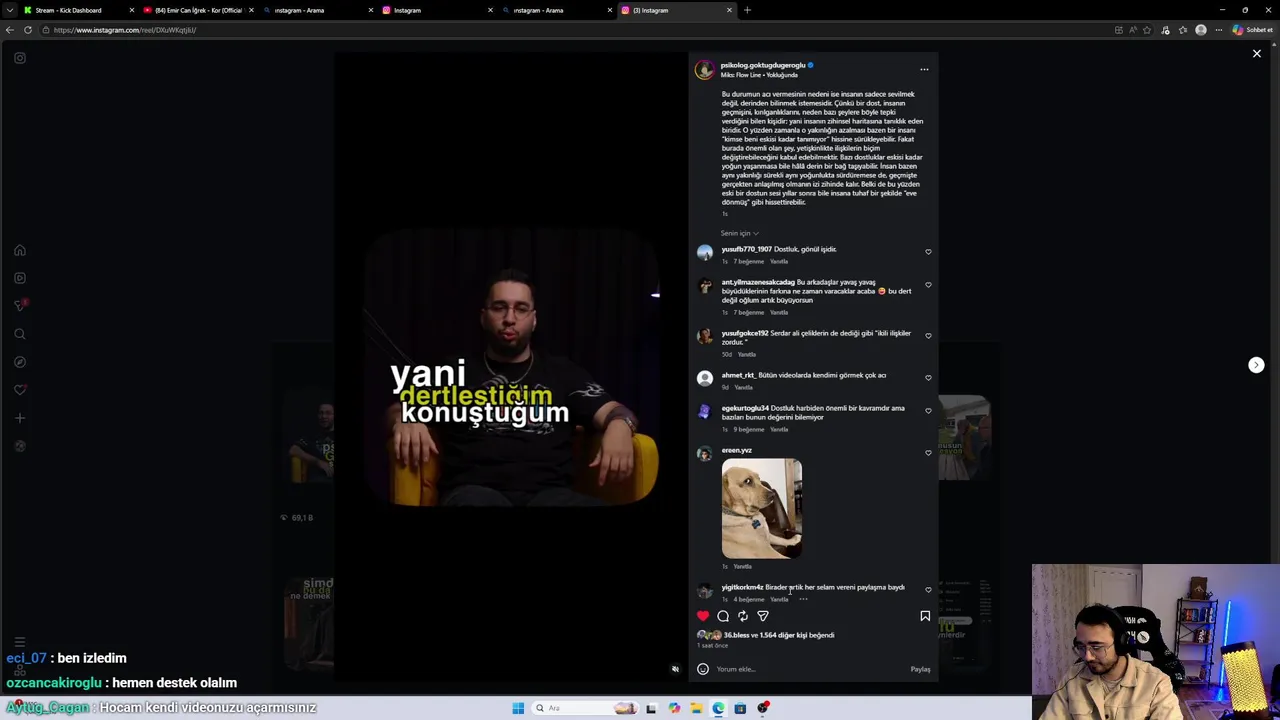The image size is (1280, 720).
Task: Reply to yusufb770_1907's comment via Yanıtla
Action: (x=779, y=261)
